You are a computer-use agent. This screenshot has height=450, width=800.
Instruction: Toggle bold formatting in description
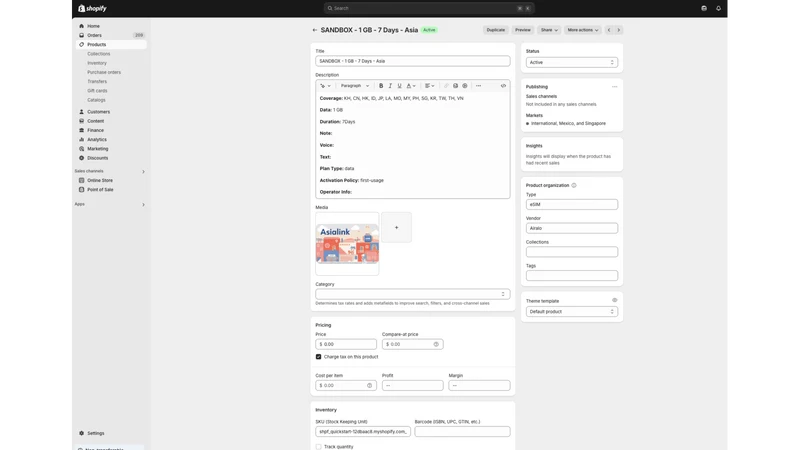coord(381,86)
